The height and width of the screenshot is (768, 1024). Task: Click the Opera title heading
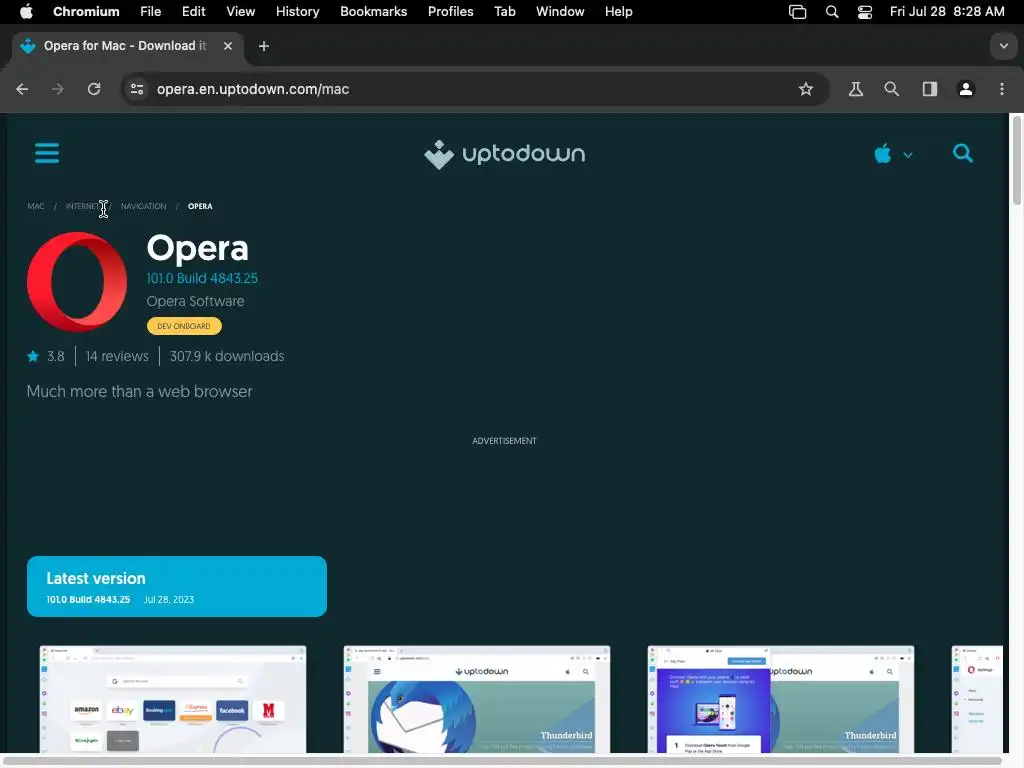point(197,249)
